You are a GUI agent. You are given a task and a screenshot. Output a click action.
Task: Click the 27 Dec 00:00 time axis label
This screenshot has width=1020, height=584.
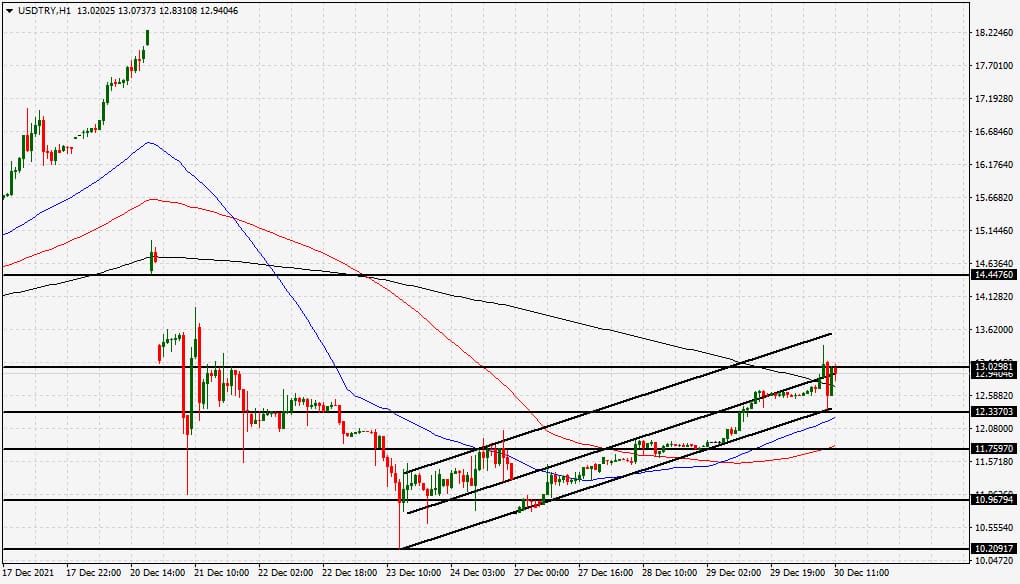click(x=542, y=573)
